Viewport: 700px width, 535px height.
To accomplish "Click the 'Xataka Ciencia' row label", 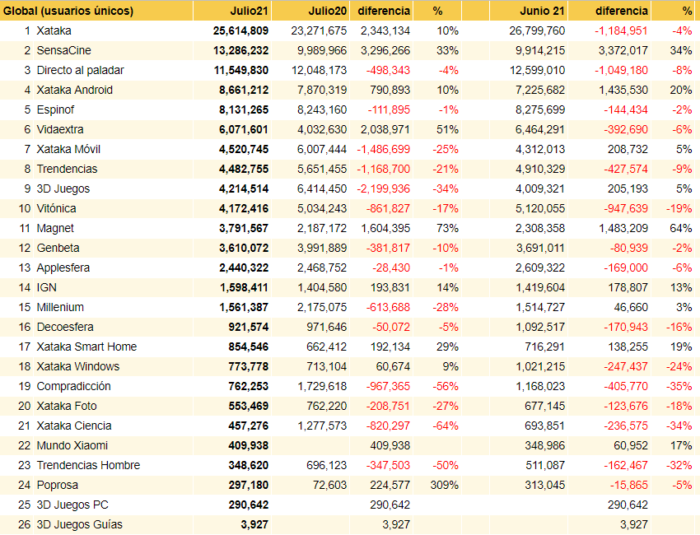I will point(74,426).
